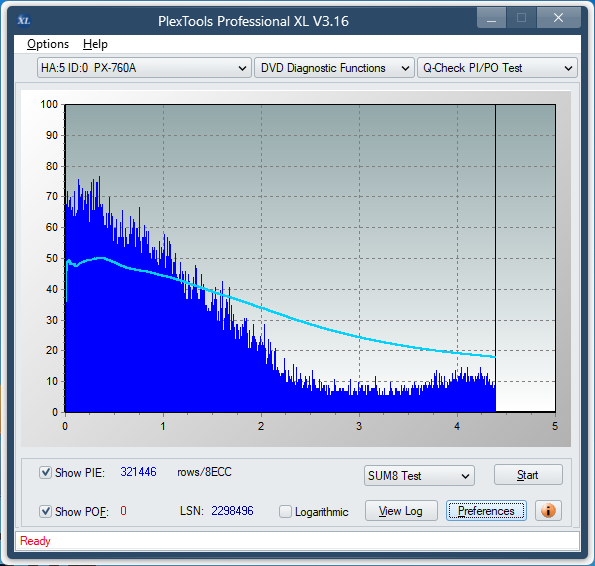Close the PlexTools Professional window
The width and height of the screenshot is (595, 566).
click(559, 18)
